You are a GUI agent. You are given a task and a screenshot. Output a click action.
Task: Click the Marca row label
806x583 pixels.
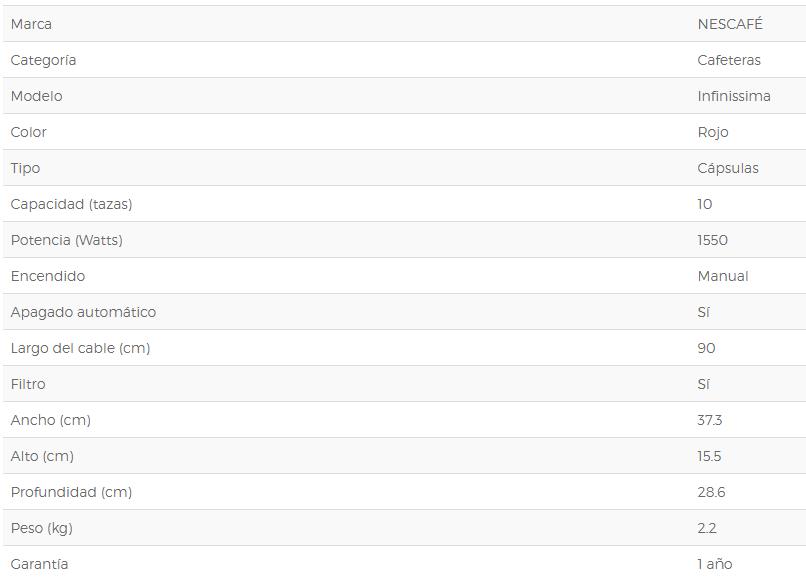31,24
